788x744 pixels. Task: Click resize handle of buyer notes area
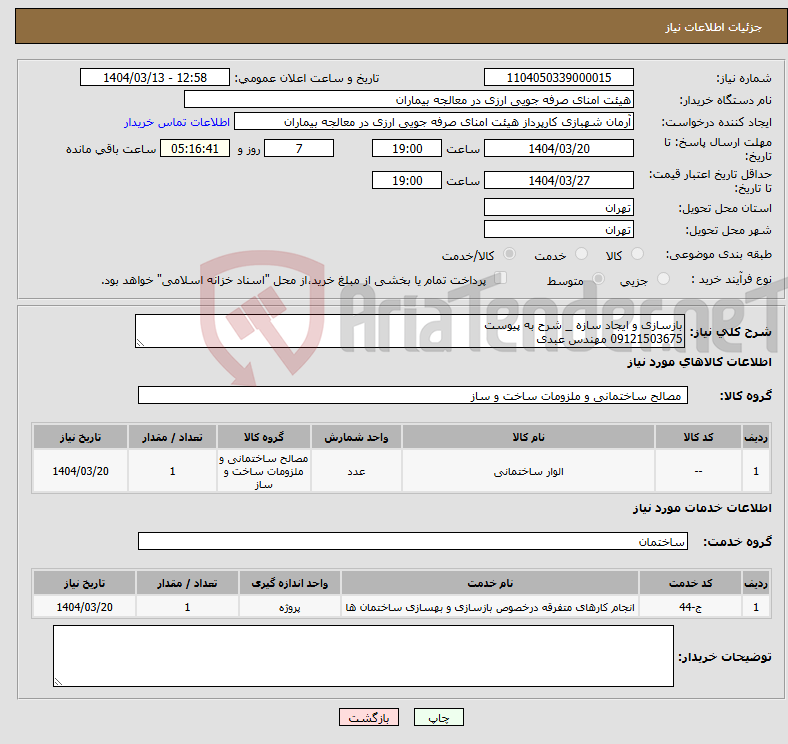click(58, 682)
